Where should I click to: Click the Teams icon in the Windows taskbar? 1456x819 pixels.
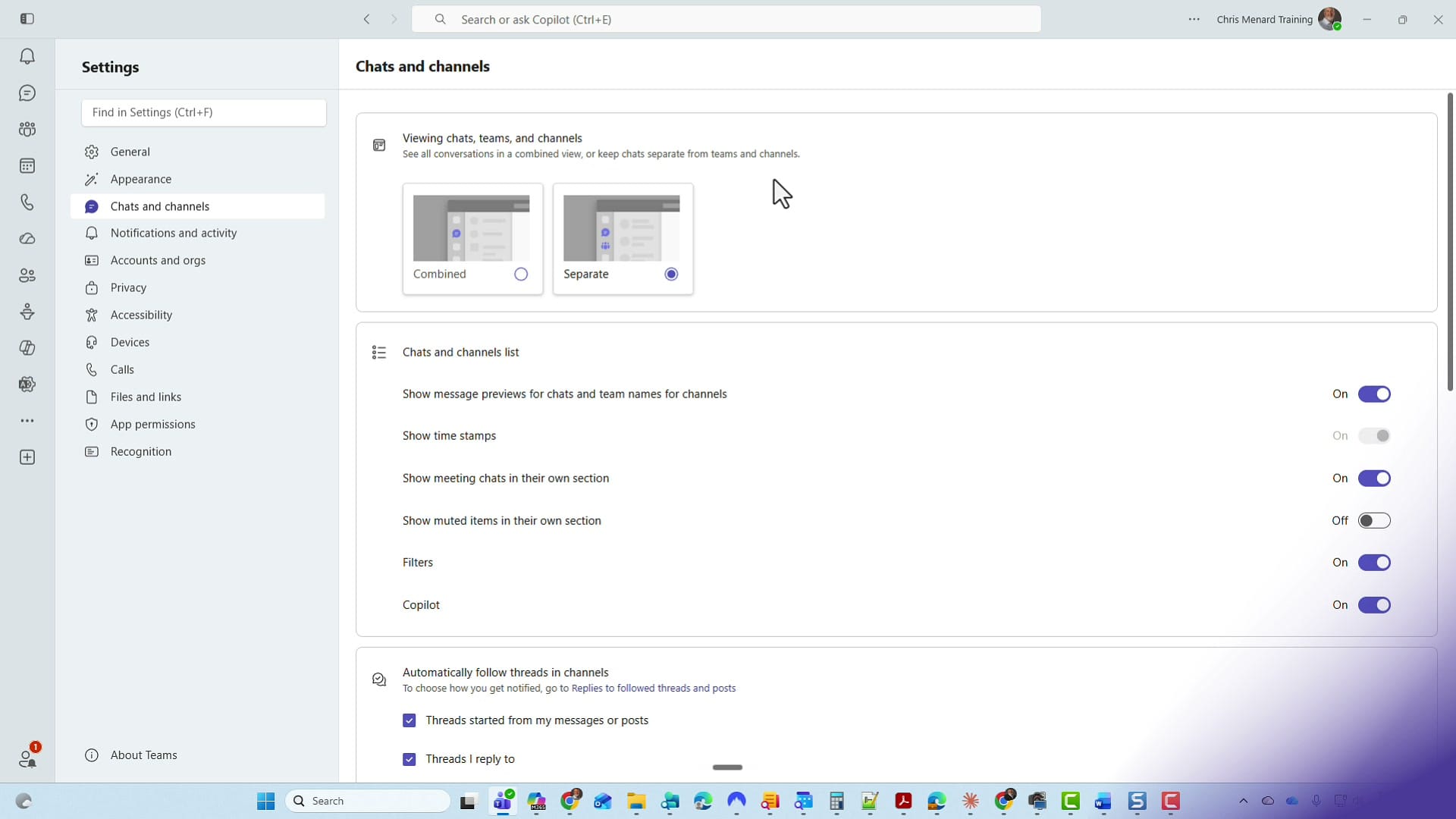tap(503, 801)
